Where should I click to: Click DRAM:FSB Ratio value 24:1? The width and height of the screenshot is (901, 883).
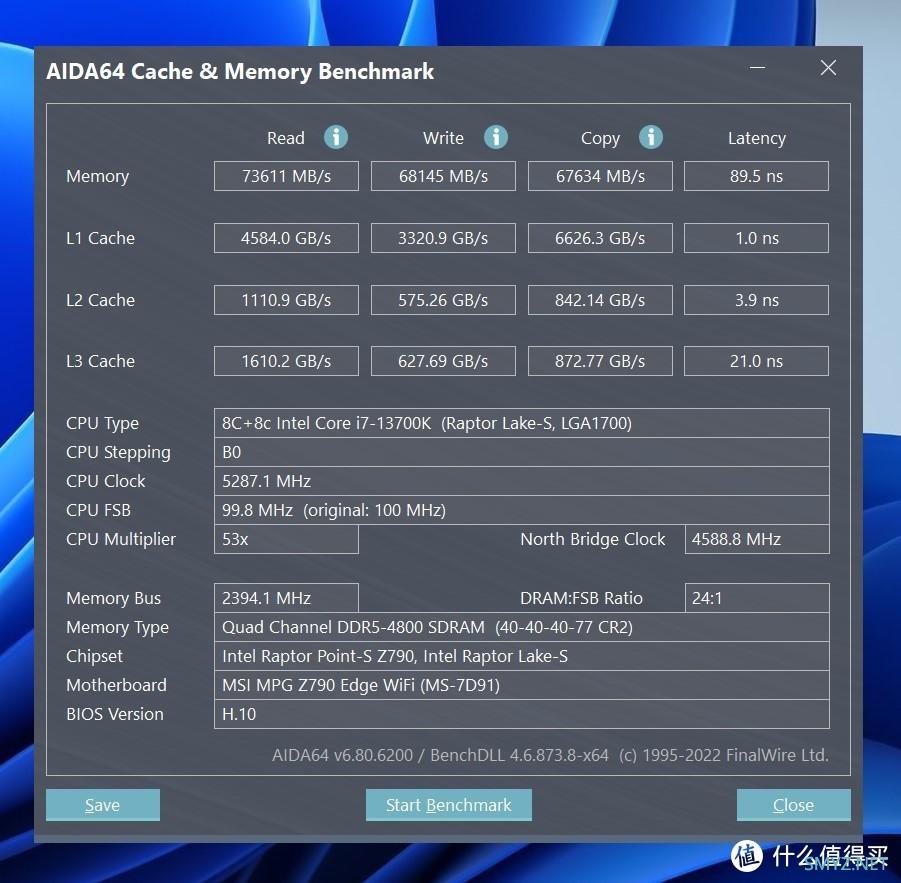pos(757,598)
